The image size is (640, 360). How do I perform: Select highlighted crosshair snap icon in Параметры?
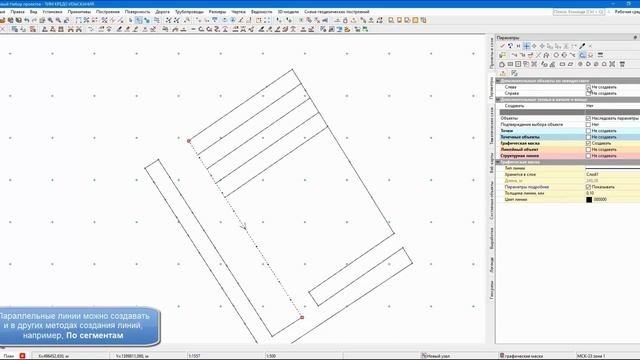[x=527, y=46]
